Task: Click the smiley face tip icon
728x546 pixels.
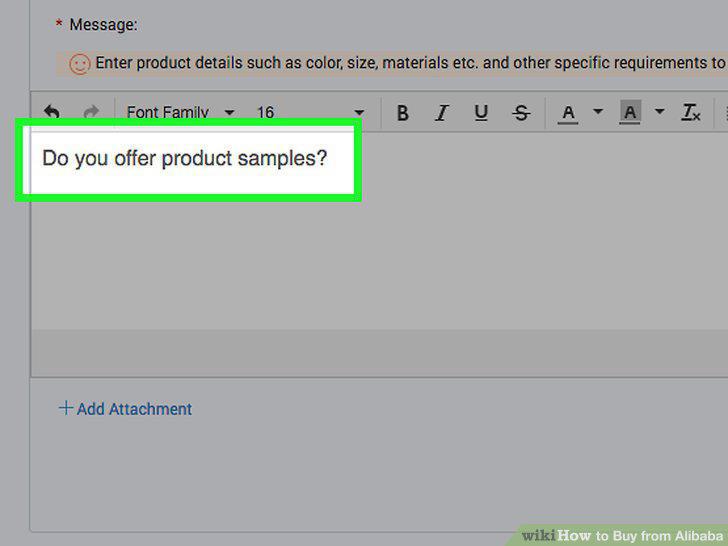Action: click(x=79, y=64)
